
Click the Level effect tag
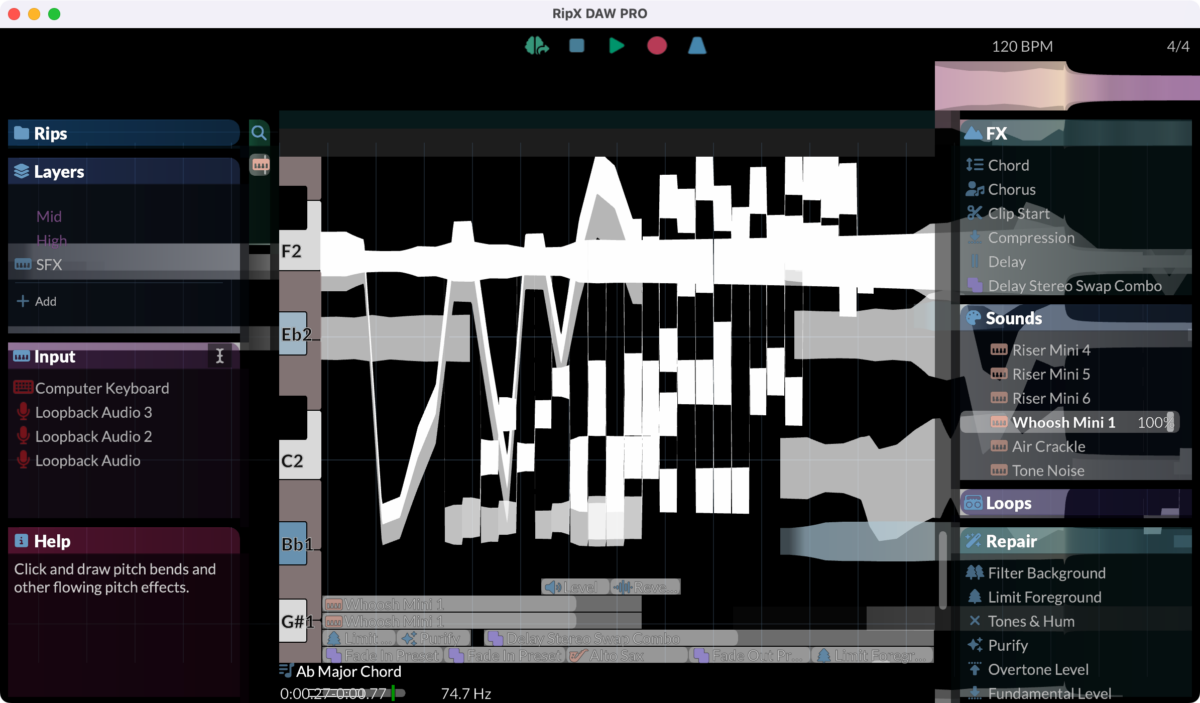[x=575, y=587]
